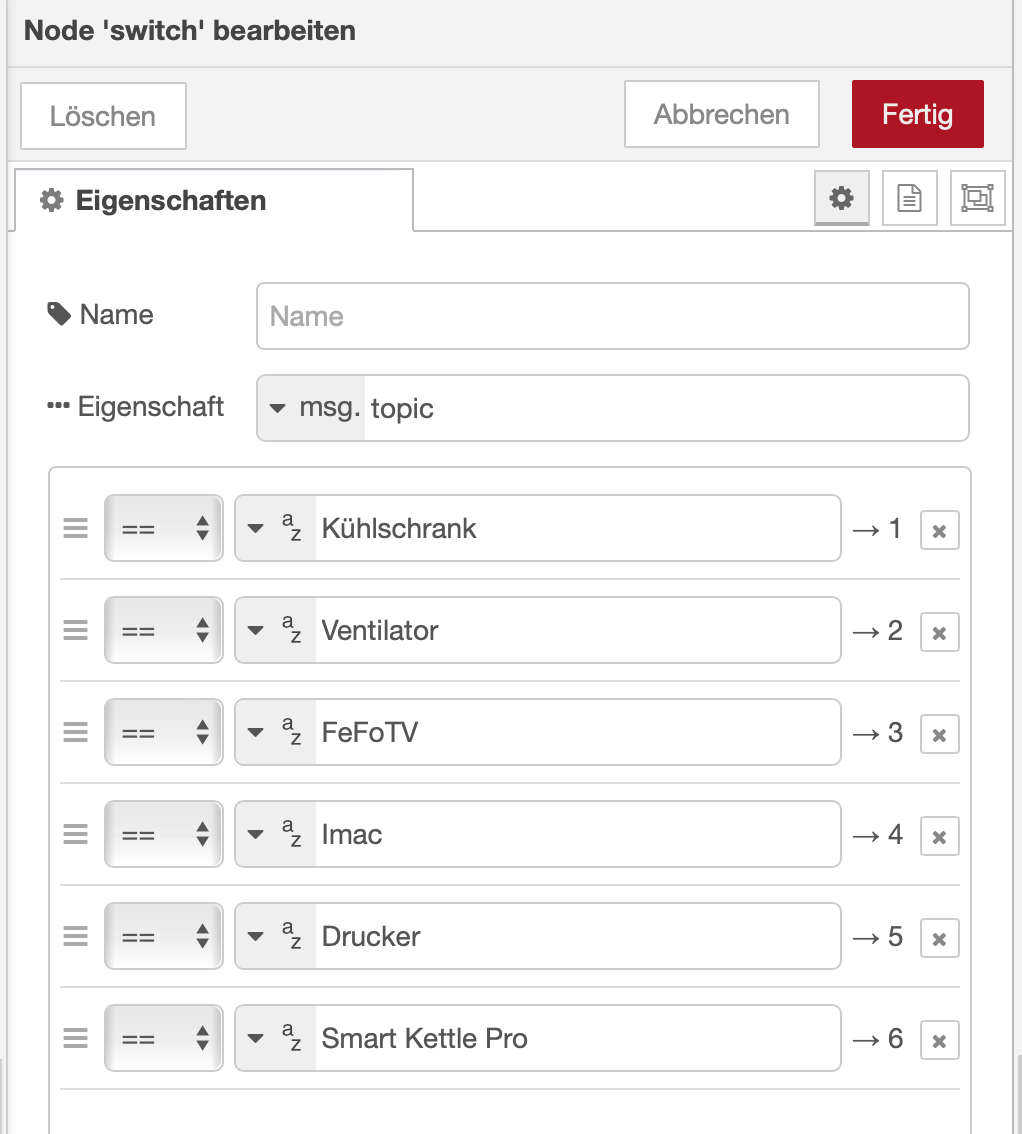Select the Eigenschaften tab
This screenshot has width=1022, height=1134.
tap(213, 200)
